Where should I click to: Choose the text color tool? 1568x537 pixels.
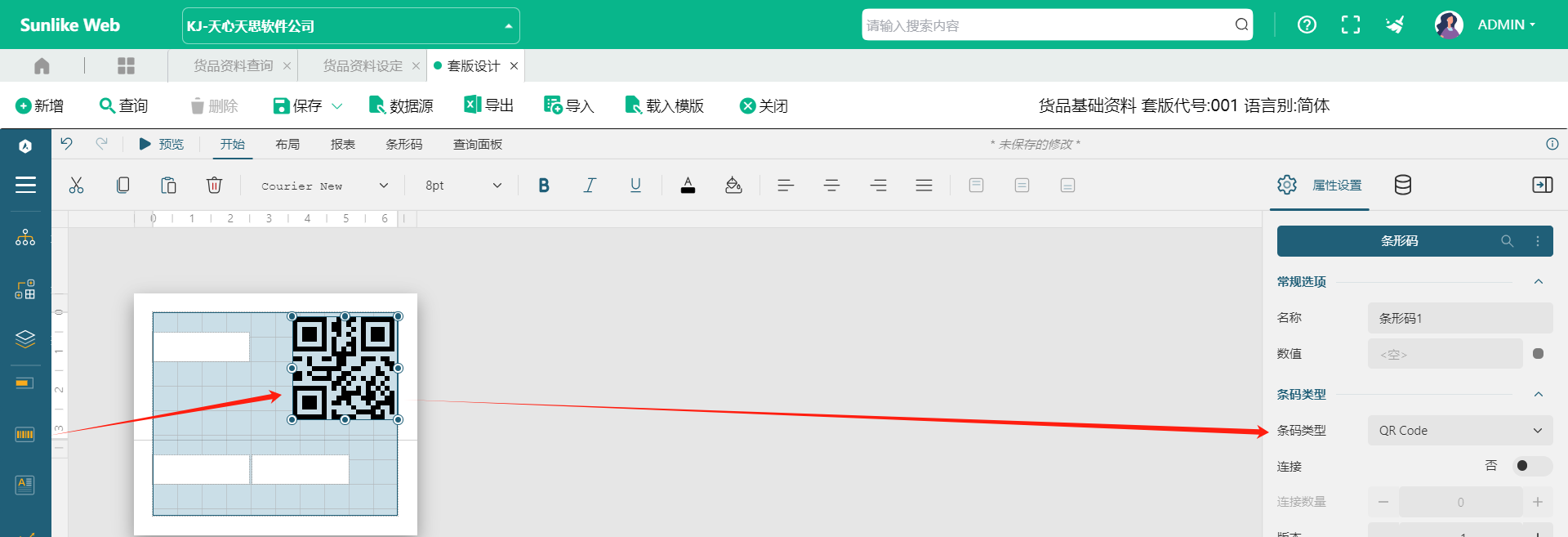(688, 186)
